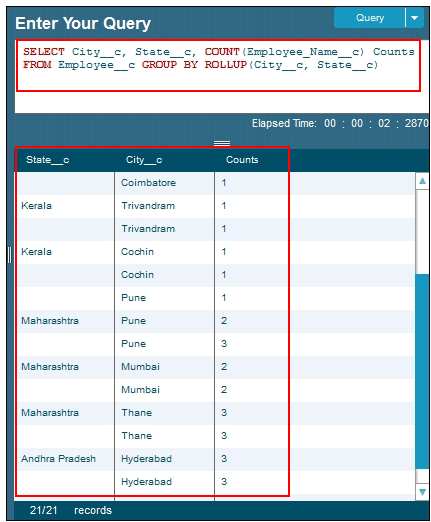Select first Kerala cell beside Trivandram
431x522 pixels.
[36, 206]
